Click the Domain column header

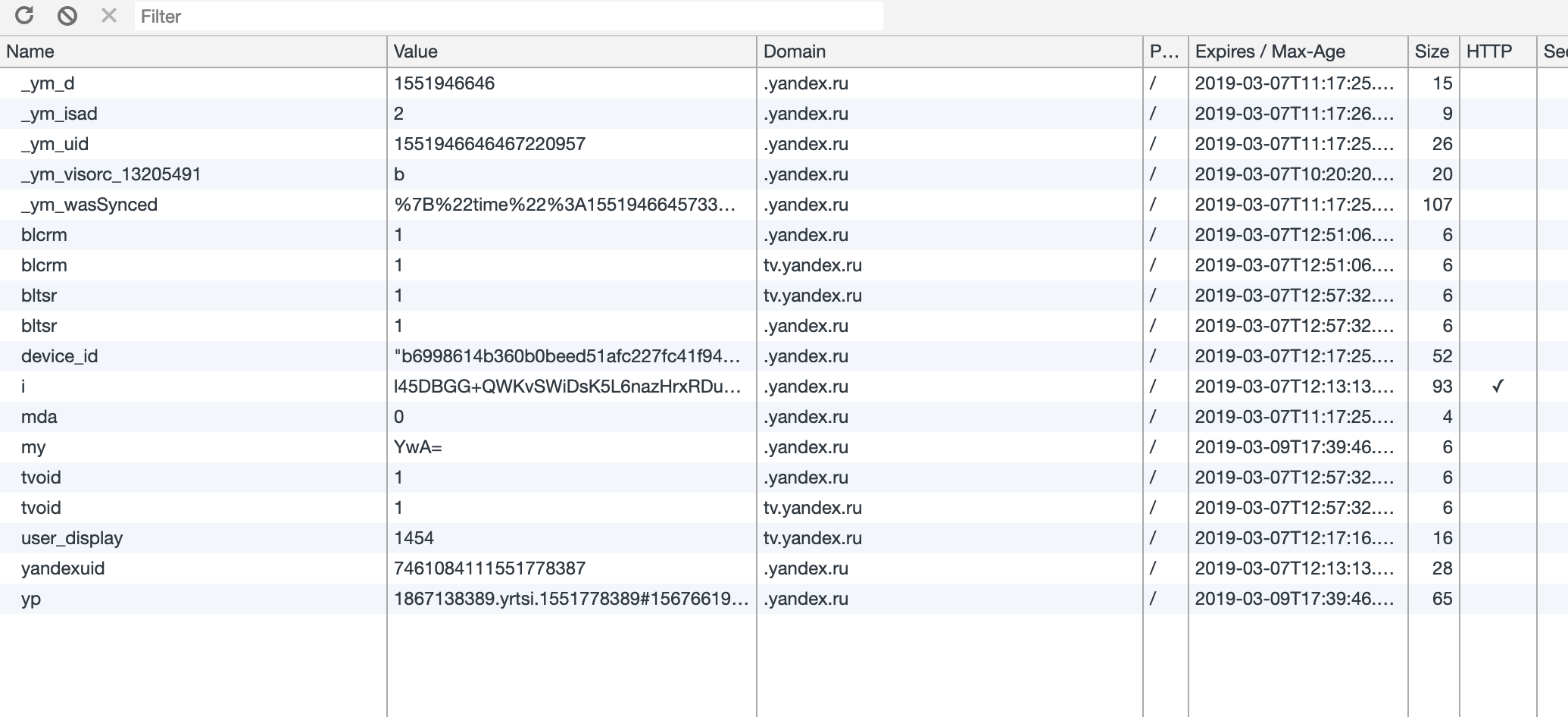point(794,51)
